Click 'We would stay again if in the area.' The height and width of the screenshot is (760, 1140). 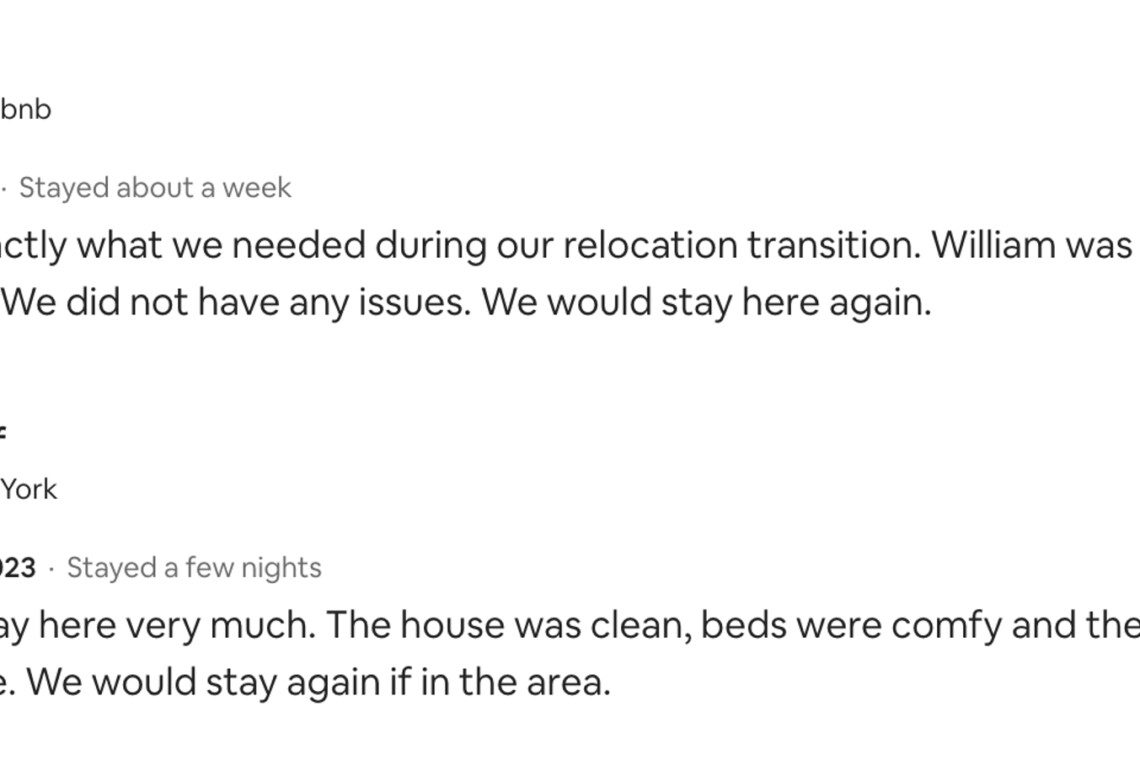click(x=318, y=682)
